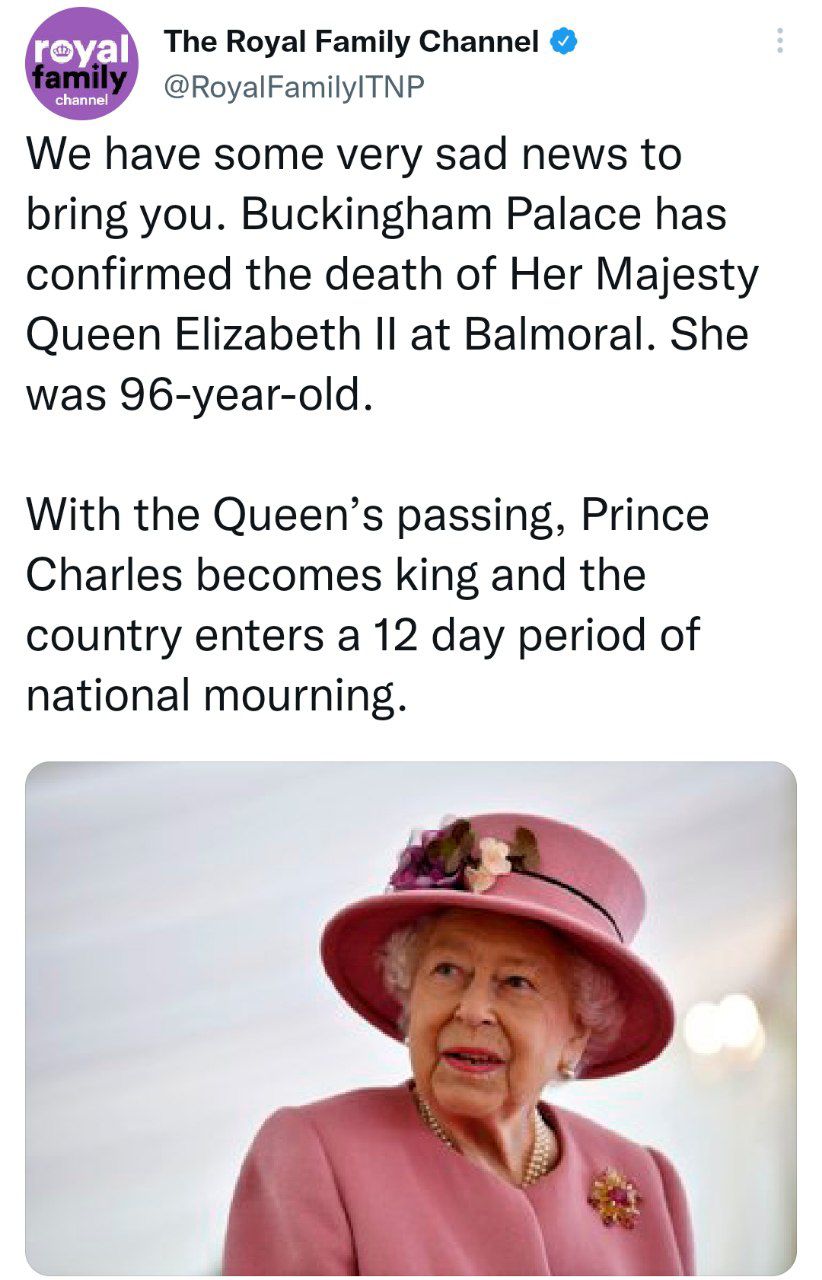
Task: Click the word "channel" inside avatar logo
Action: pos(78,101)
